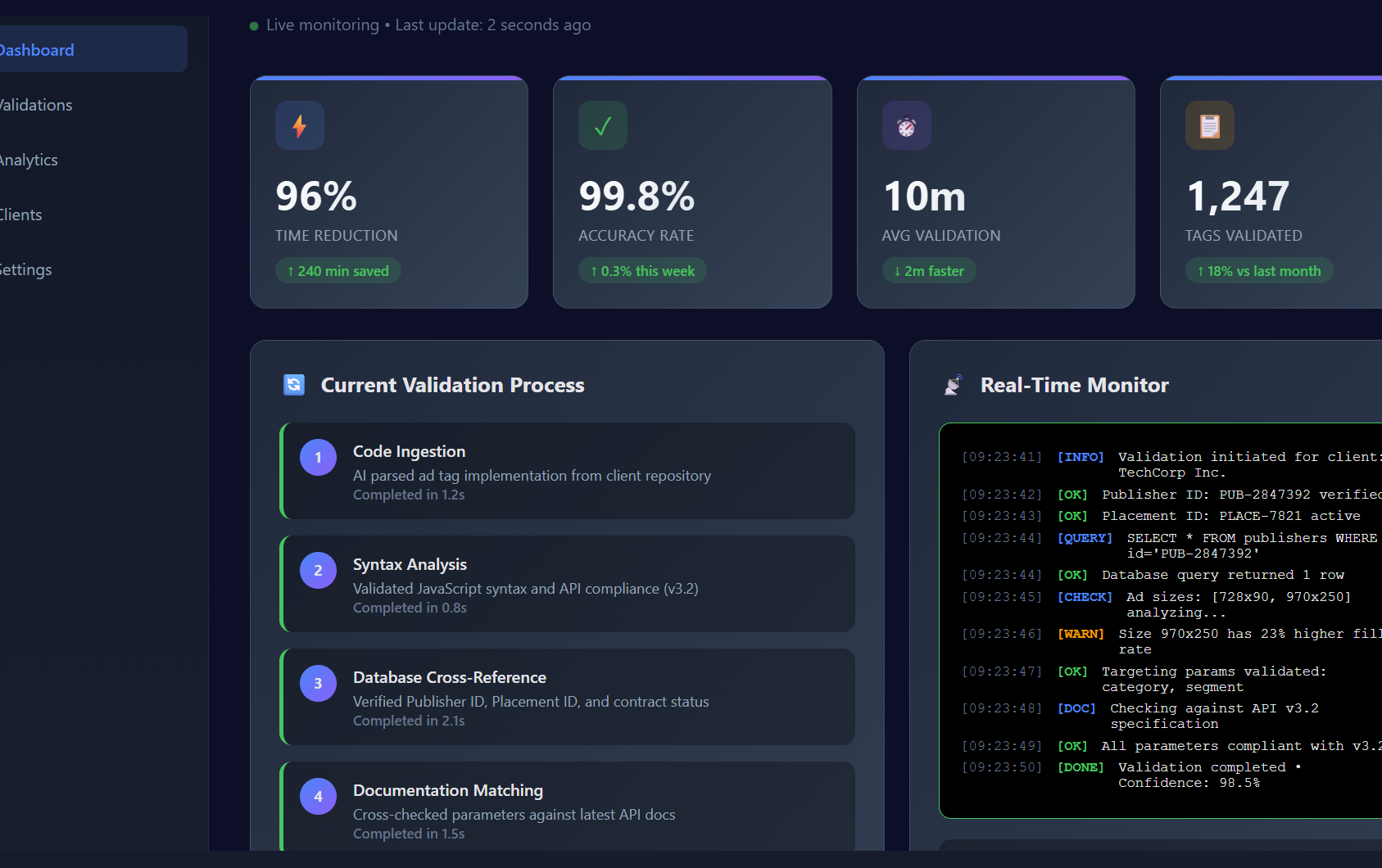
Task: Open the Analytics sidebar section
Action: 29,160
